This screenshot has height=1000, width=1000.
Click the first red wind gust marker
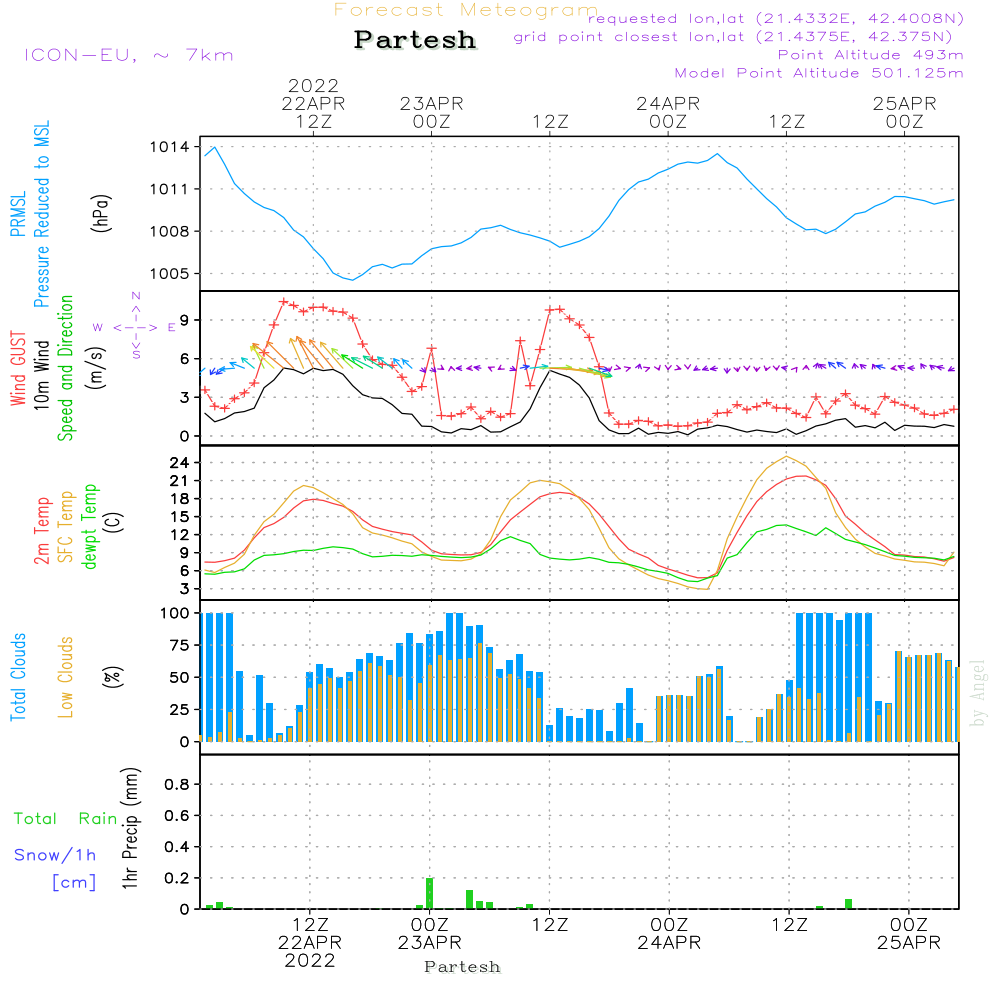(x=205, y=390)
